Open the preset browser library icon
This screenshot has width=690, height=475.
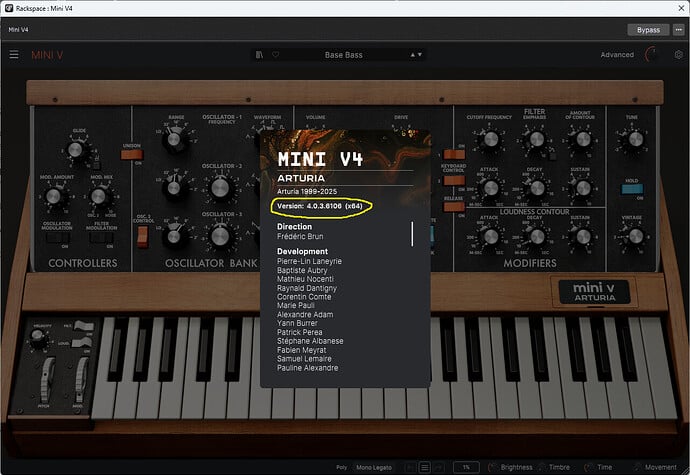260,55
